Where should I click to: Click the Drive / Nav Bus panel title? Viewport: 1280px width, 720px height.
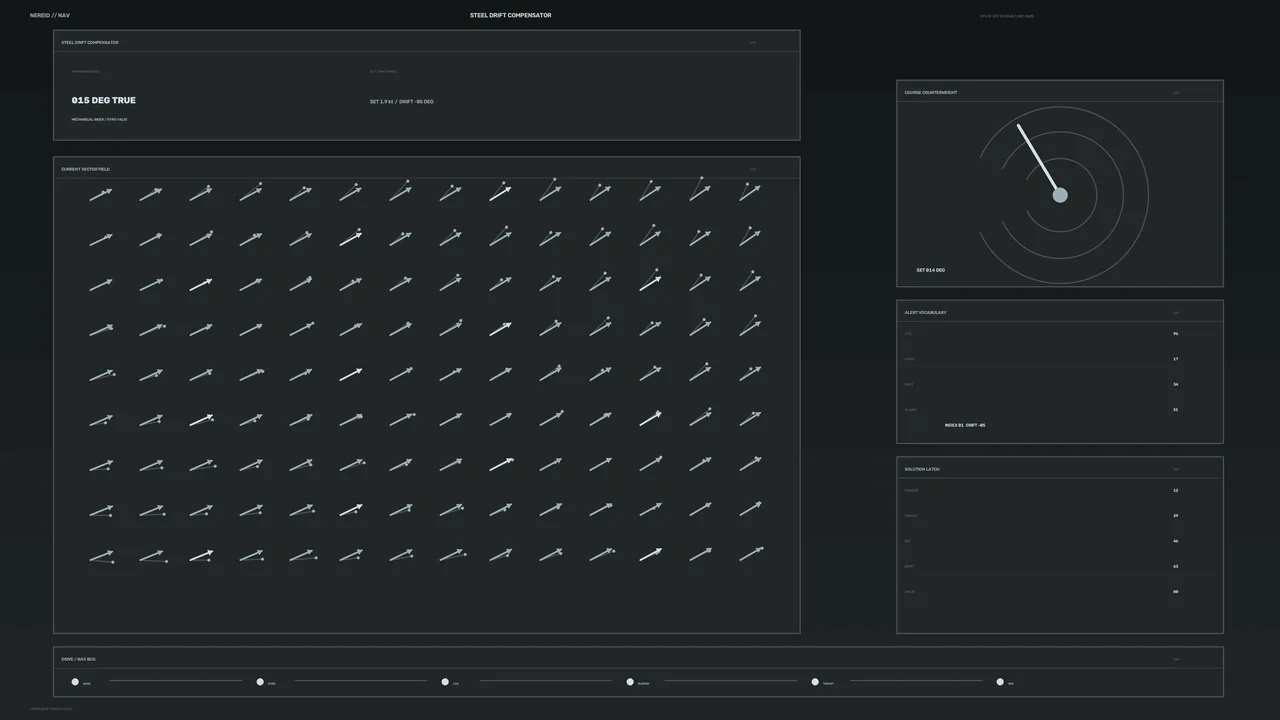pos(79,659)
